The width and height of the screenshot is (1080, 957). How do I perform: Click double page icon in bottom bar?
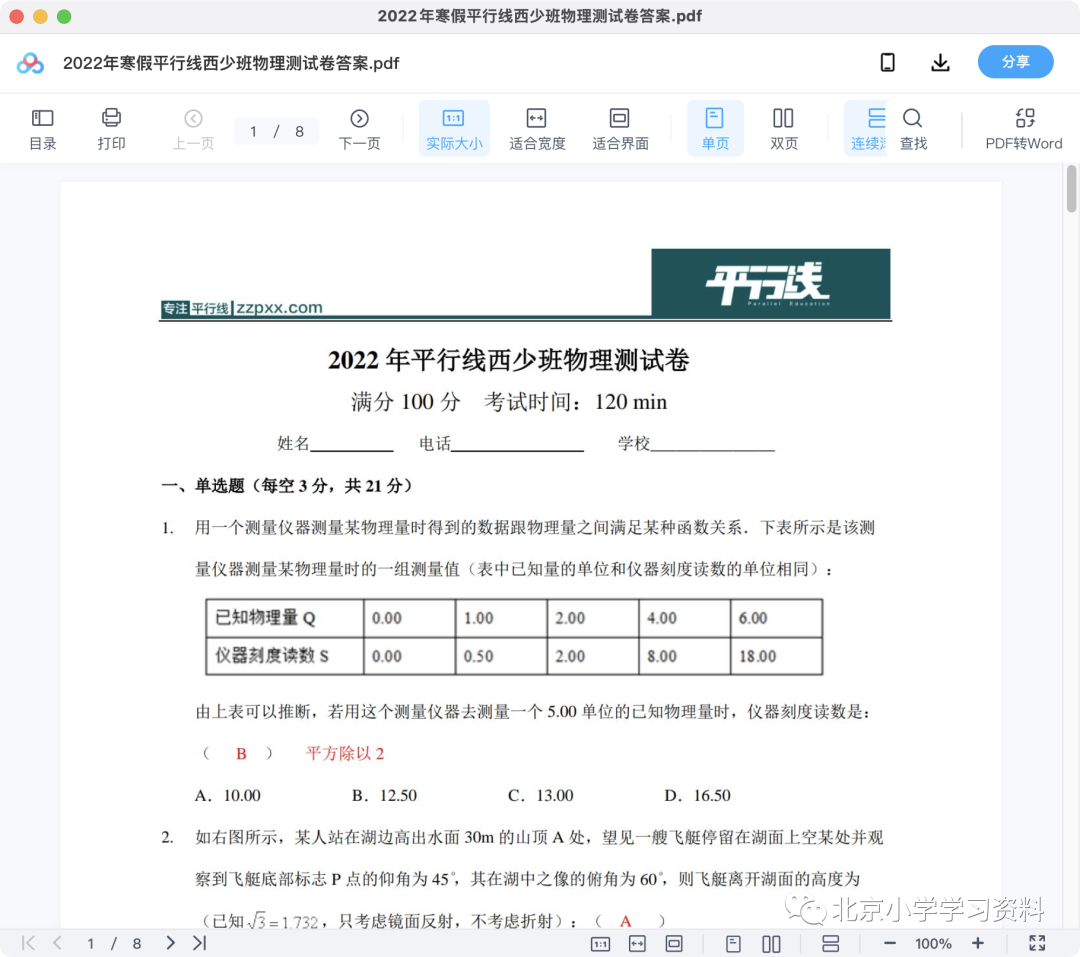(771, 944)
